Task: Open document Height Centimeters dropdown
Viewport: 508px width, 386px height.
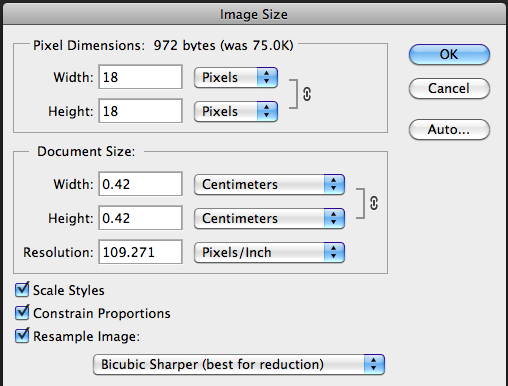Action: [269, 218]
